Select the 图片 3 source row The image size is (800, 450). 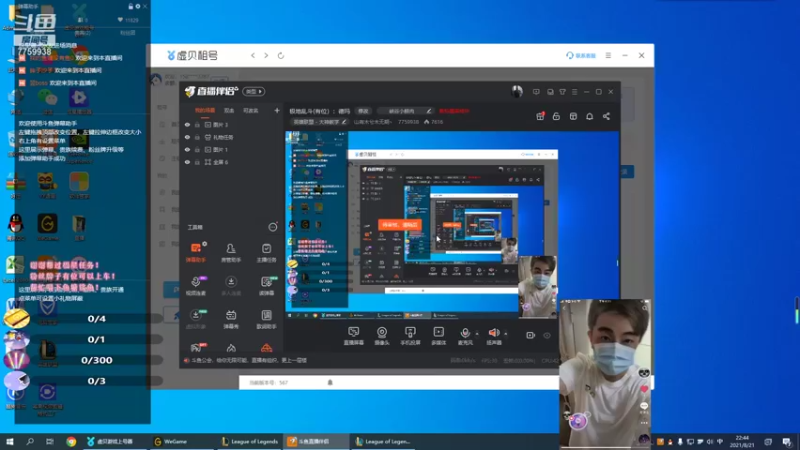231,124
